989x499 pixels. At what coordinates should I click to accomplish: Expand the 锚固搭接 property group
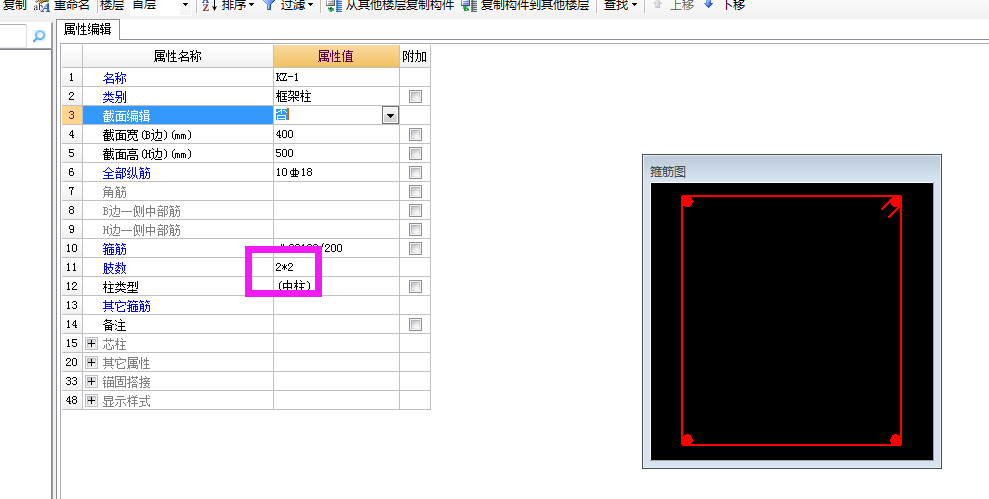coord(91,382)
